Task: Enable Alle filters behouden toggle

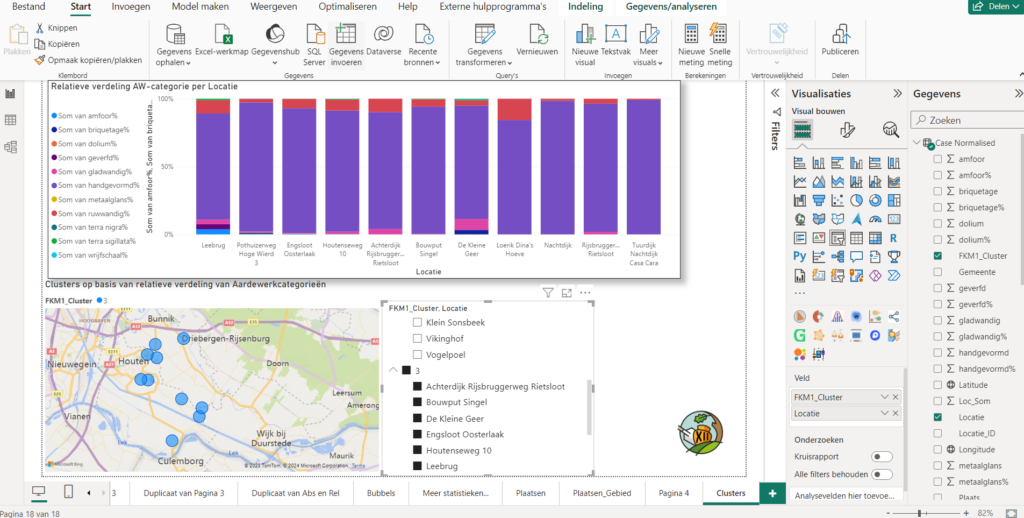Action: pyautogui.click(x=882, y=474)
